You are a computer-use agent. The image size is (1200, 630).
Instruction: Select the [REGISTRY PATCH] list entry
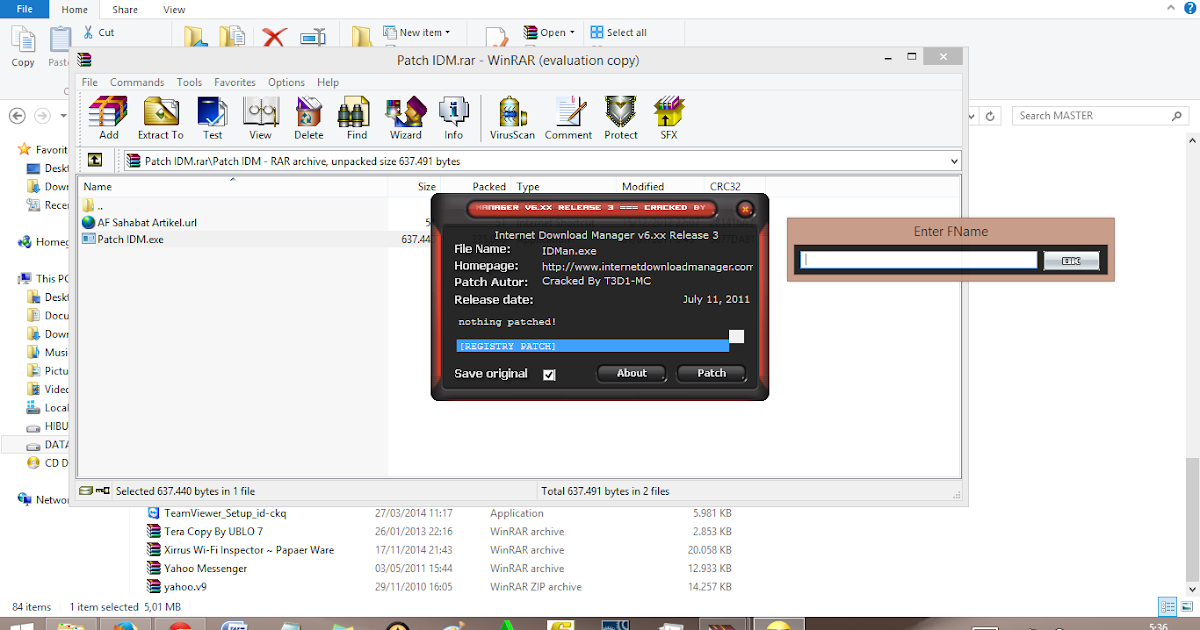[592, 346]
